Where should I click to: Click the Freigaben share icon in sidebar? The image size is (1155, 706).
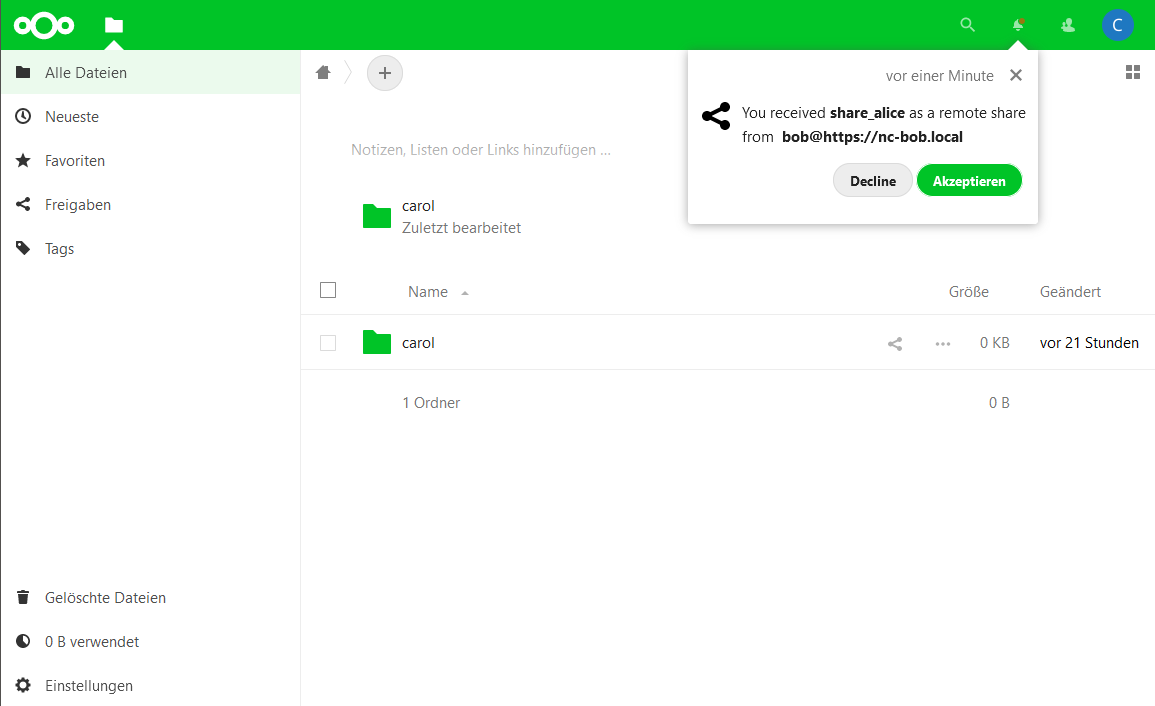coord(24,204)
